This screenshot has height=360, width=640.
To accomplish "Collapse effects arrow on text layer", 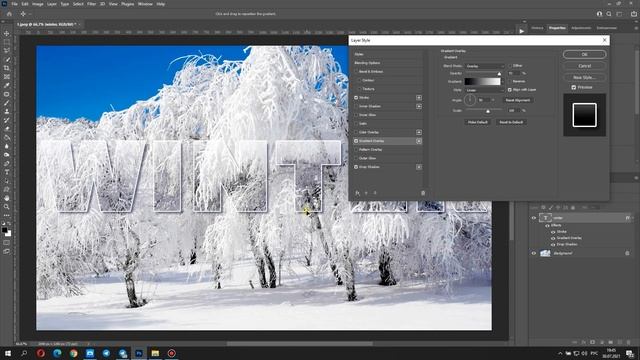I will pos(632,218).
